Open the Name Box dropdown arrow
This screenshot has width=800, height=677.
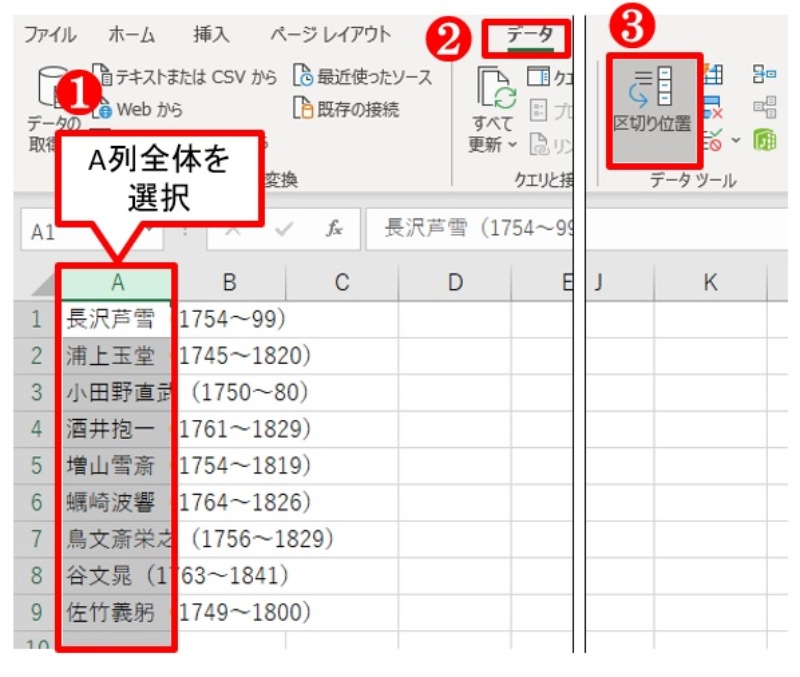[x=147, y=228]
